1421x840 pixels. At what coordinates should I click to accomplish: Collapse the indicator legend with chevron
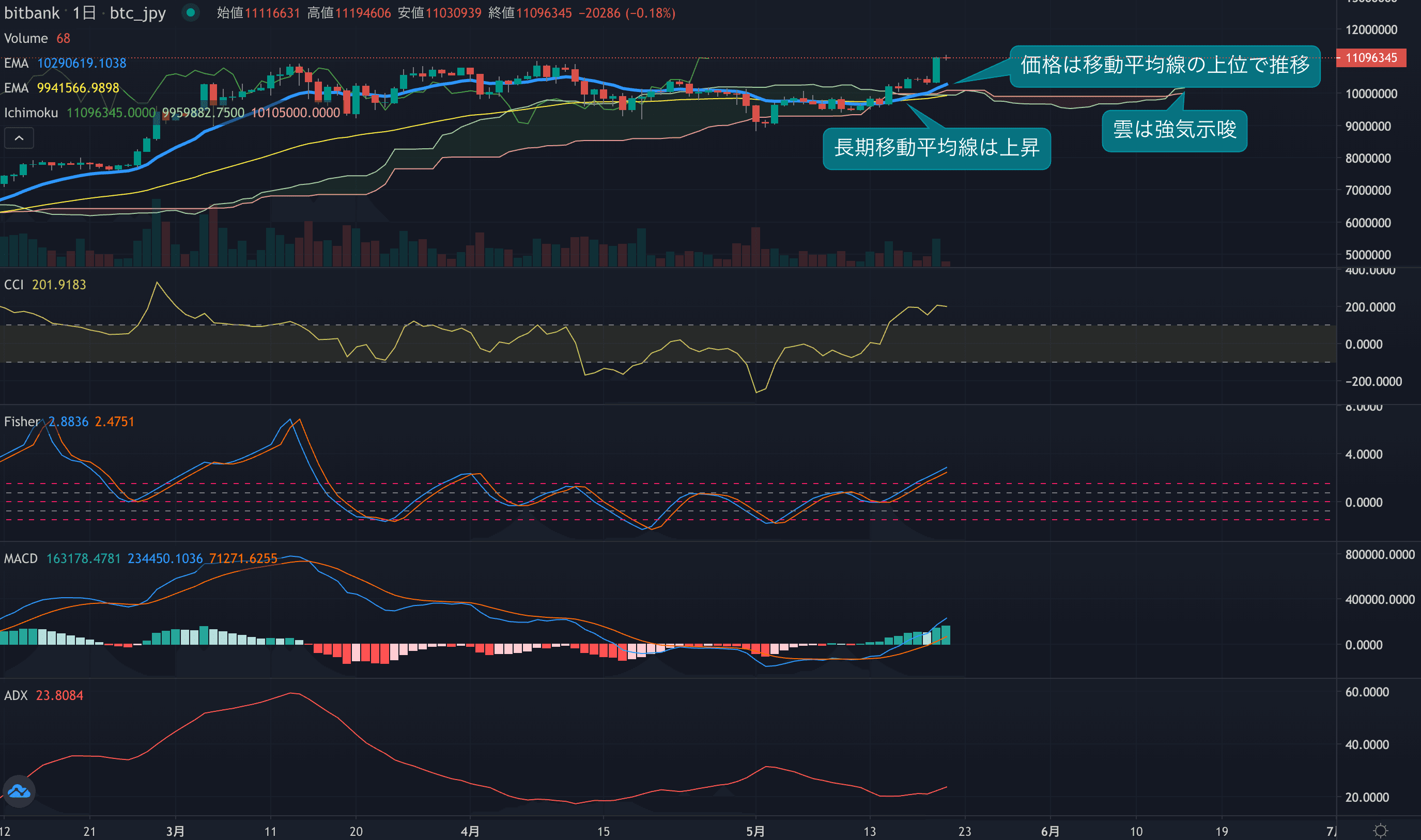tap(19, 138)
